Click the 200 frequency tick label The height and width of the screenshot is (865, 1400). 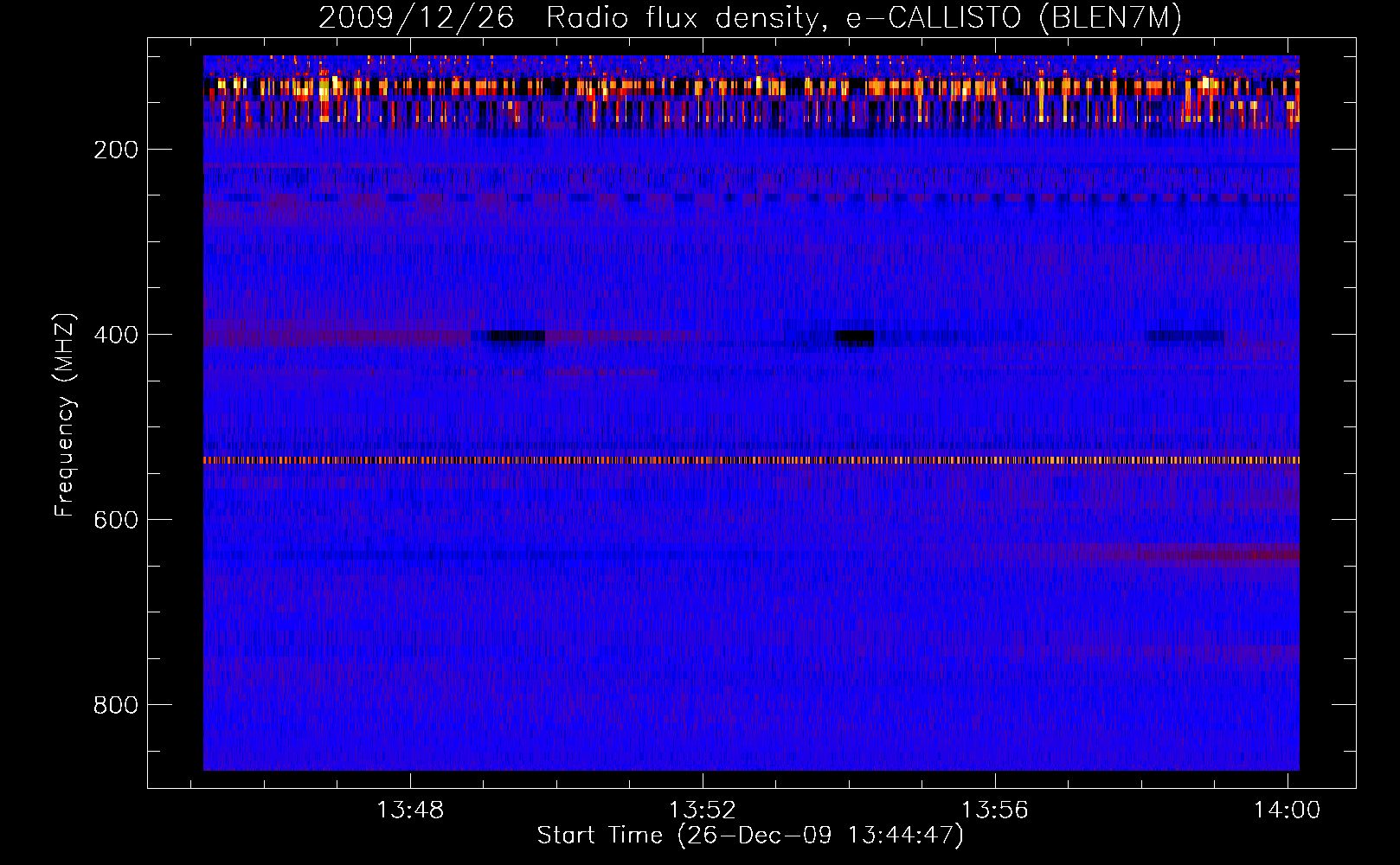click(117, 150)
